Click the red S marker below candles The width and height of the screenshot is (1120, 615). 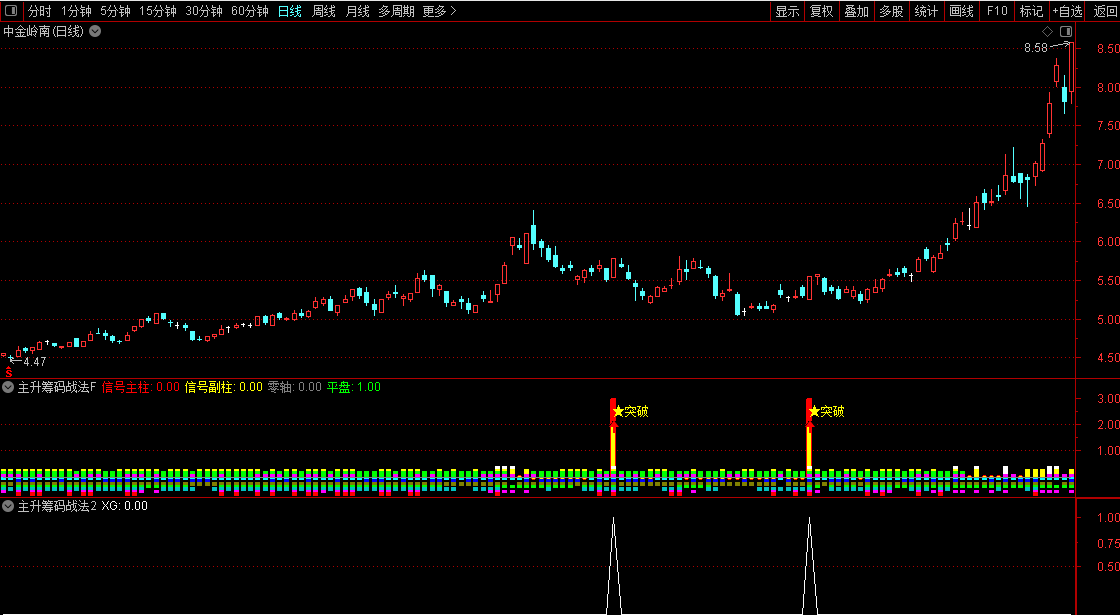pos(9,372)
